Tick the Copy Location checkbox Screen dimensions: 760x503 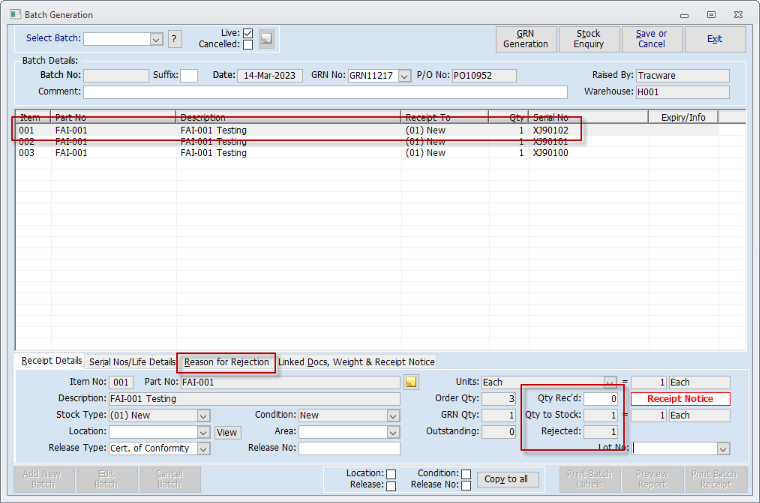[x=392, y=474]
